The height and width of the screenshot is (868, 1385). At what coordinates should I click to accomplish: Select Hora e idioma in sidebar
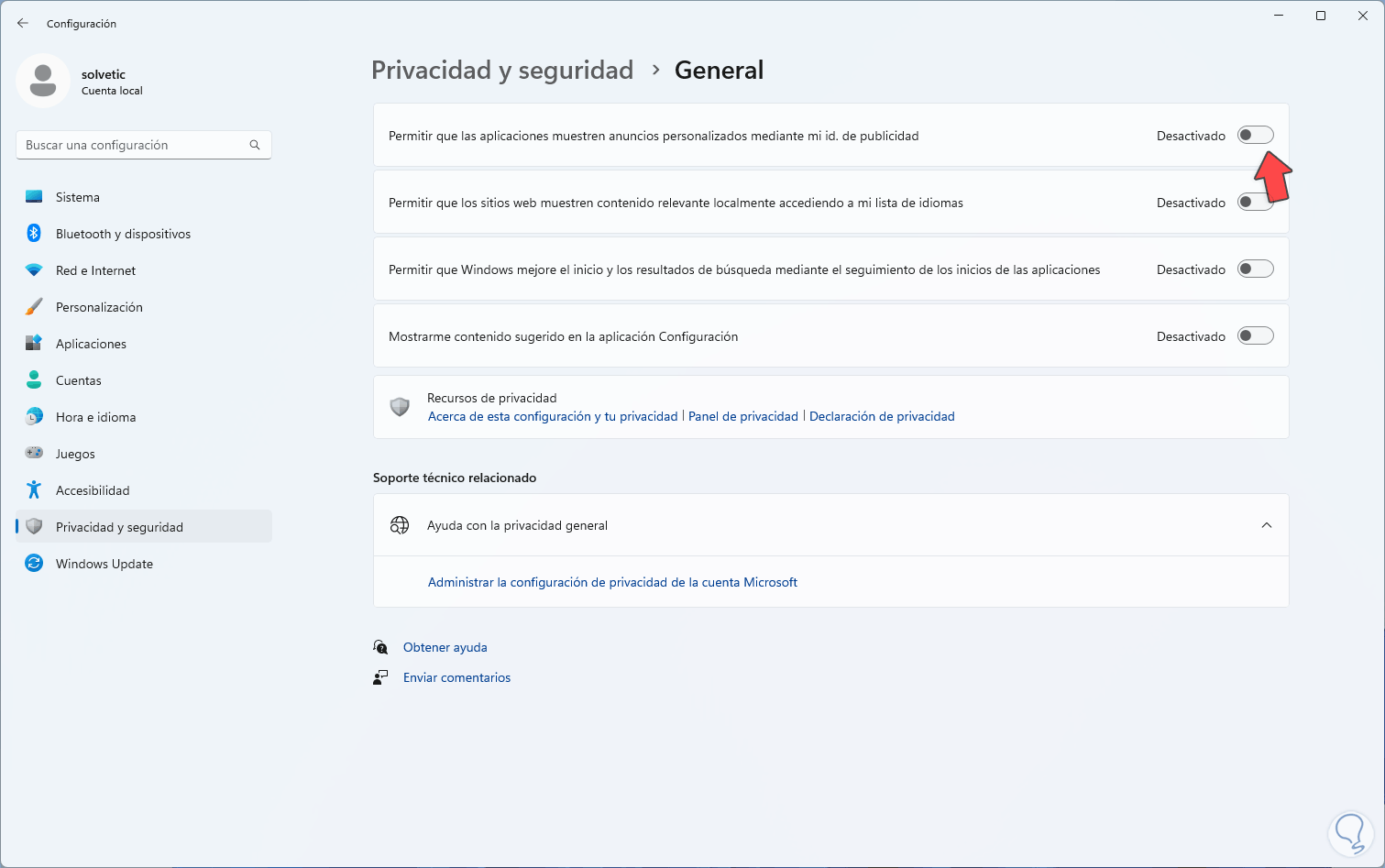click(95, 417)
